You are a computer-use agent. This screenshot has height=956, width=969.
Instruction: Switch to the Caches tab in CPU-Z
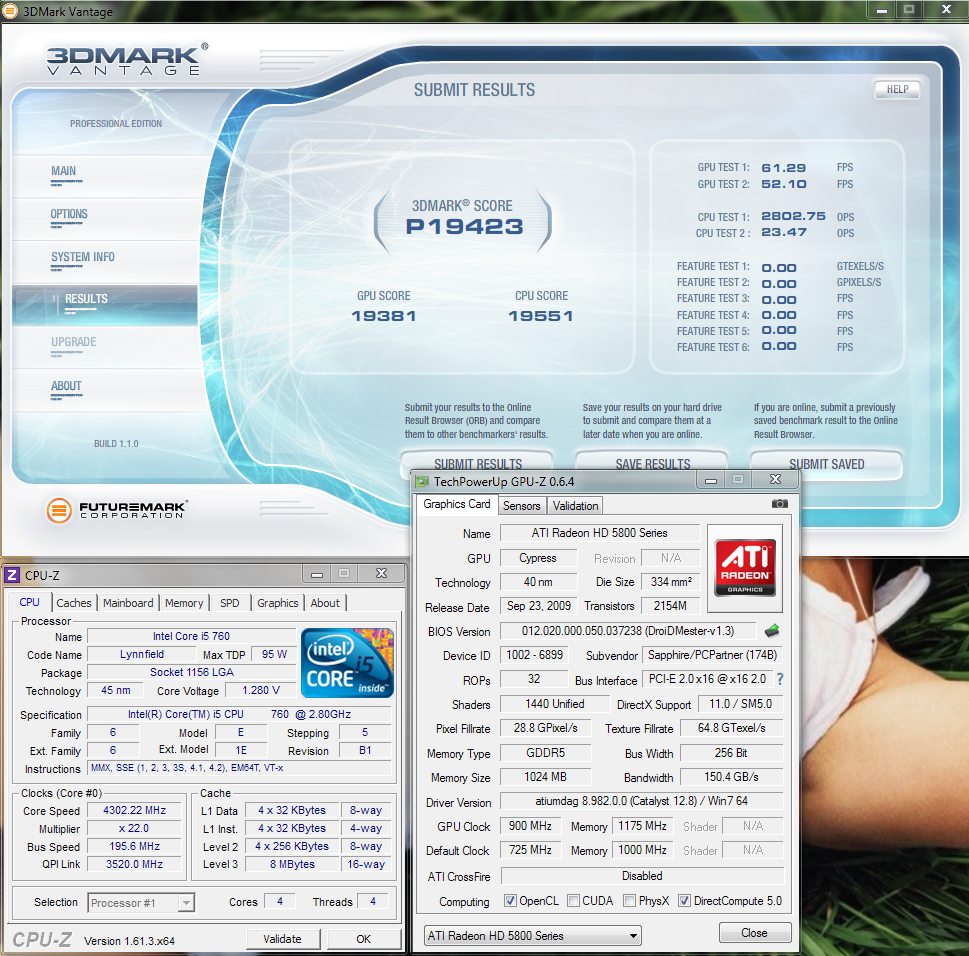click(74, 603)
